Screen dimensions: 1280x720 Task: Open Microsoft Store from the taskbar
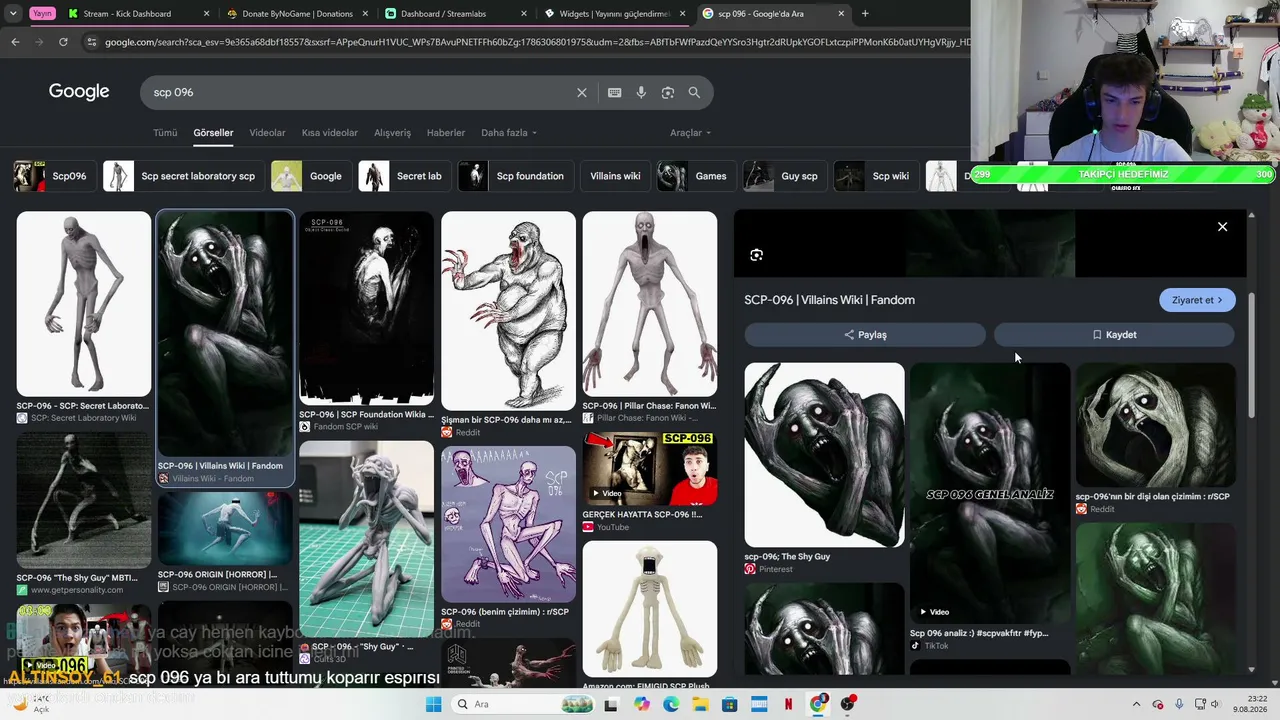click(730, 704)
